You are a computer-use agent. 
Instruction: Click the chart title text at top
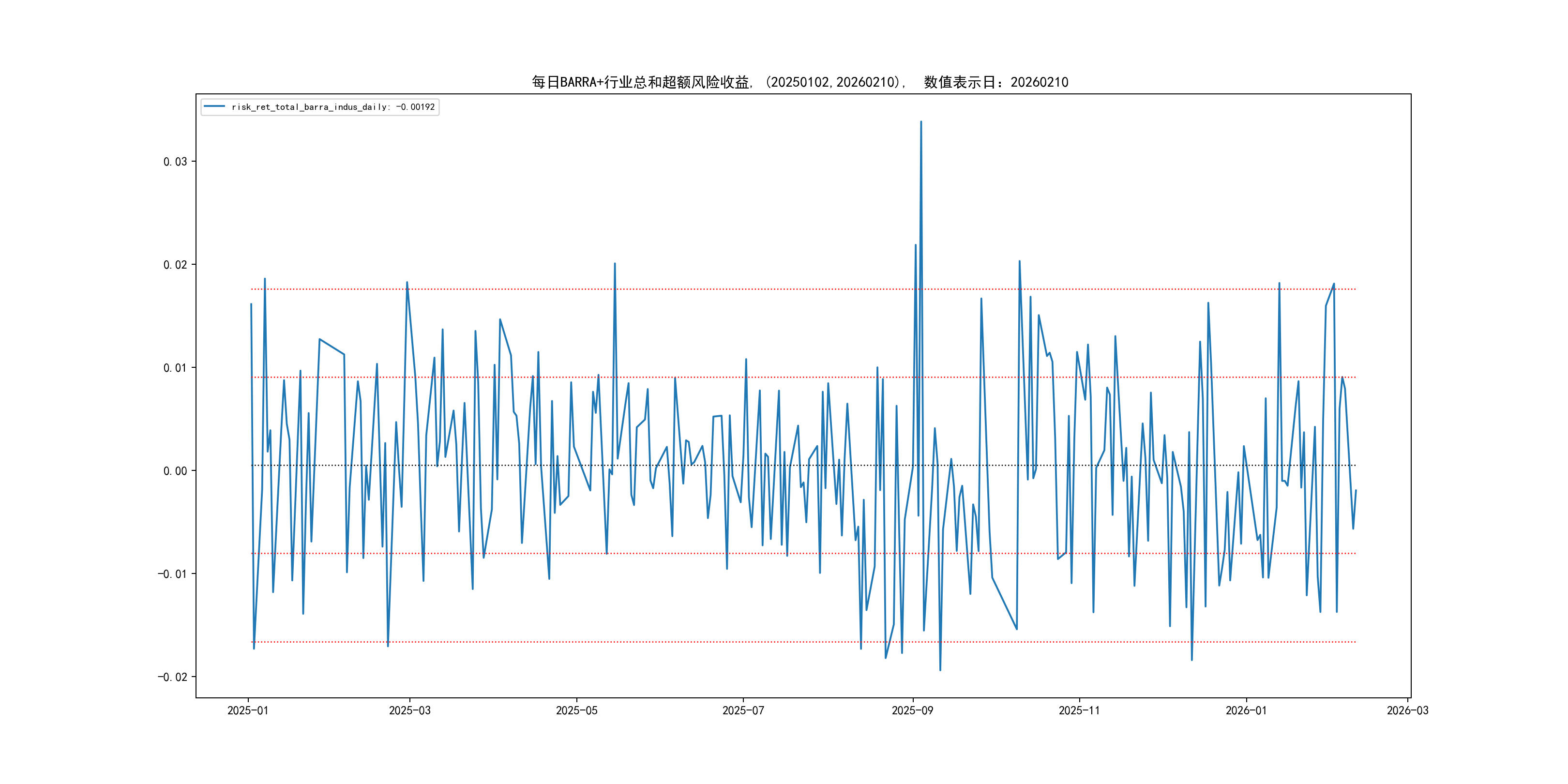tap(800, 82)
